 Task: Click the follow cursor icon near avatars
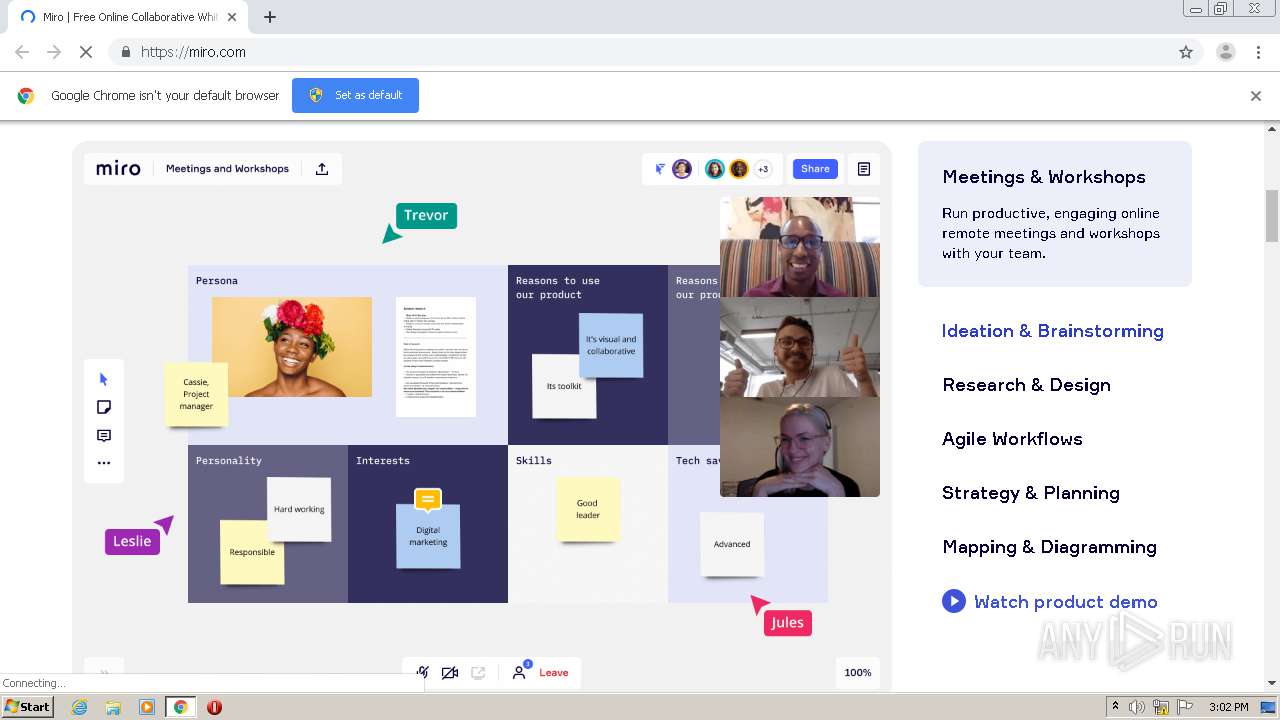(659, 169)
